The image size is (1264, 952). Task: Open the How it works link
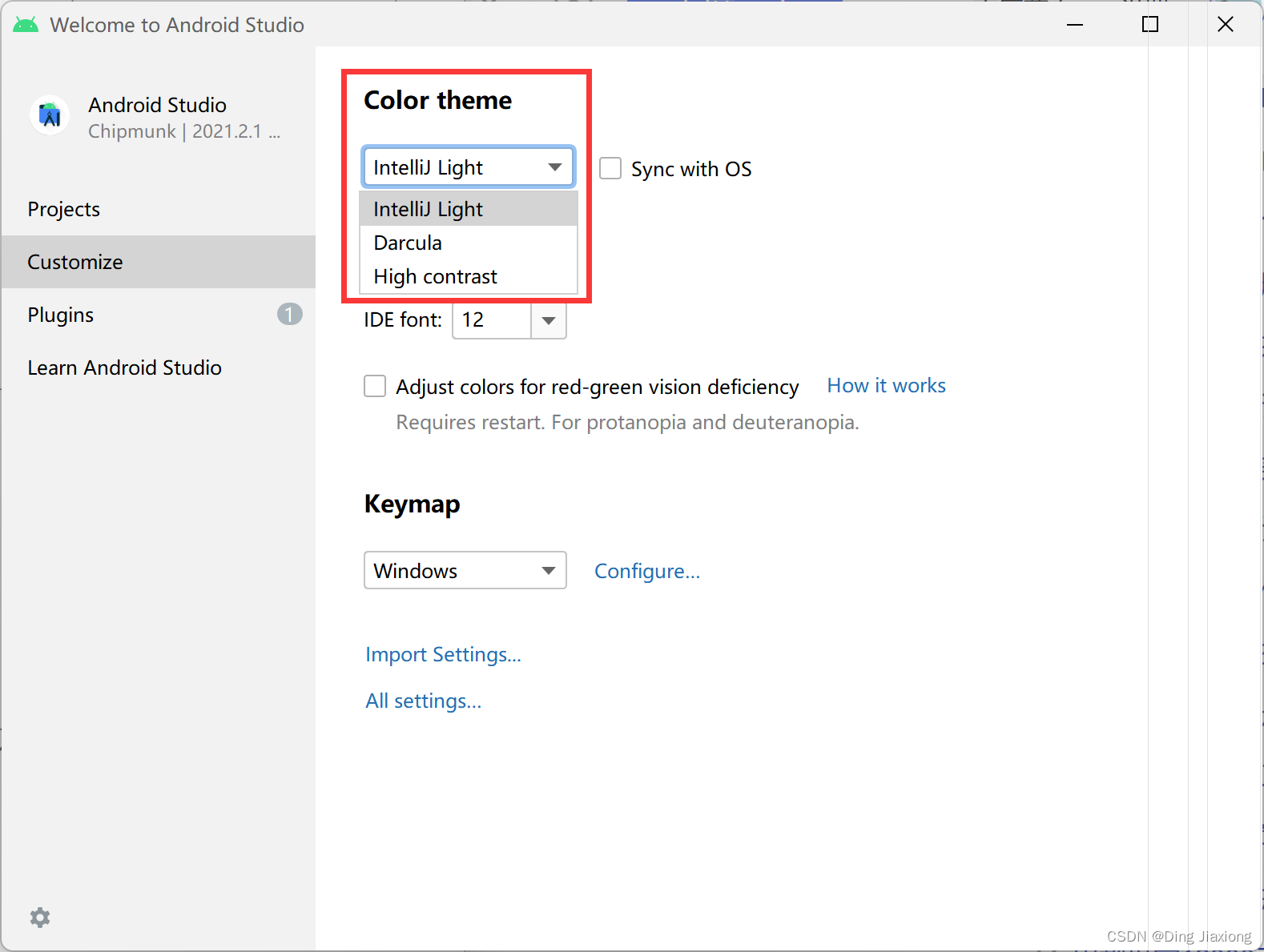886,385
